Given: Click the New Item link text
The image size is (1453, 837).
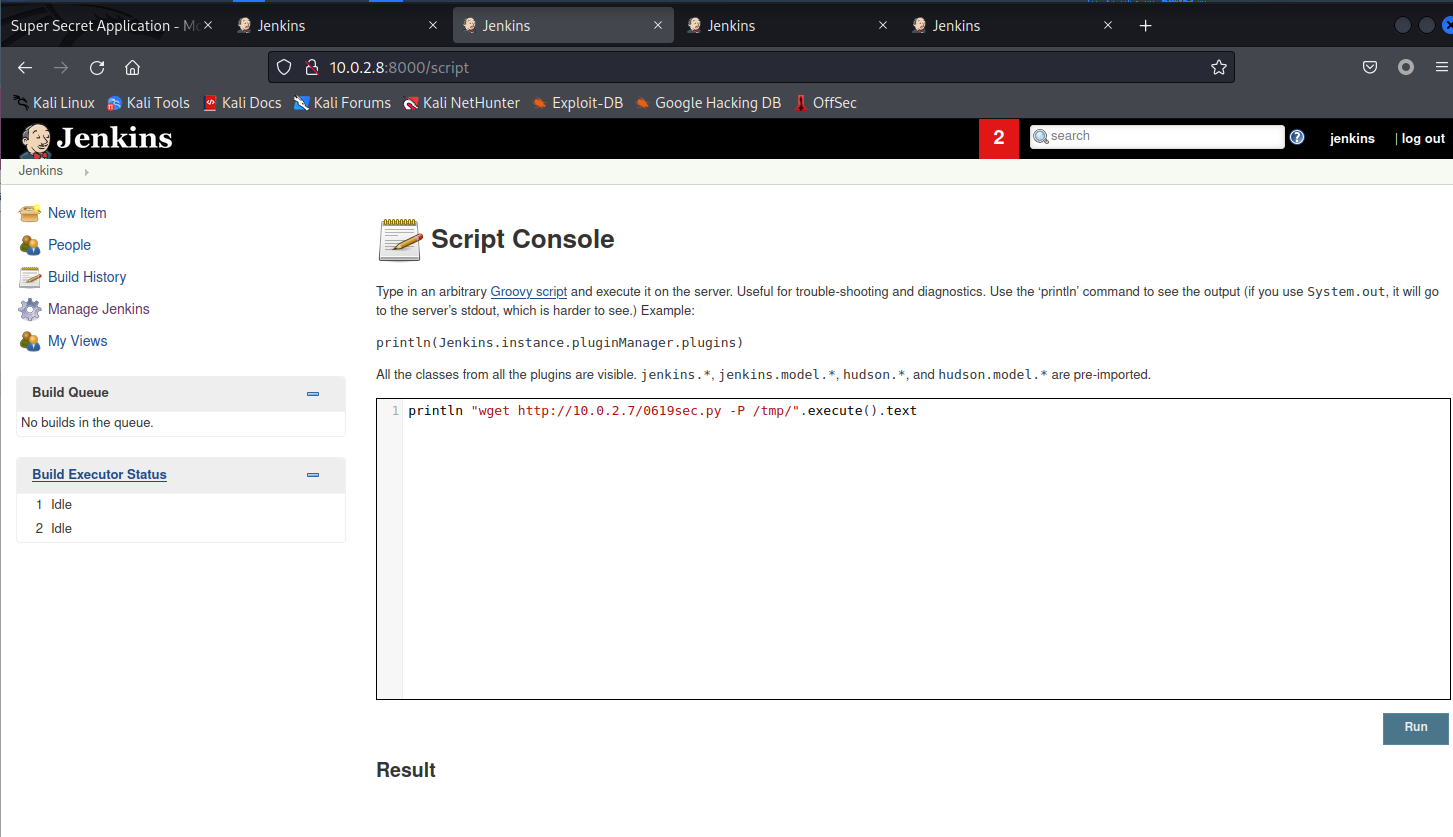Looking at the screenshot, I should pos(77,213).
